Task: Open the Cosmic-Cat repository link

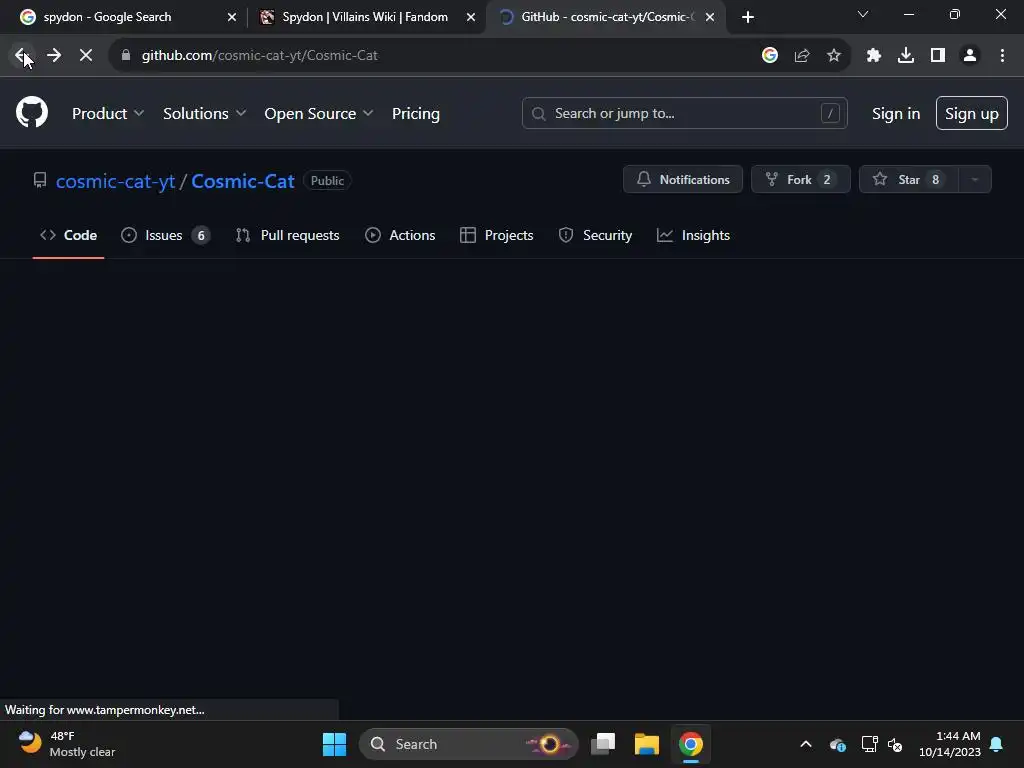Action: [x=242, y=181]
